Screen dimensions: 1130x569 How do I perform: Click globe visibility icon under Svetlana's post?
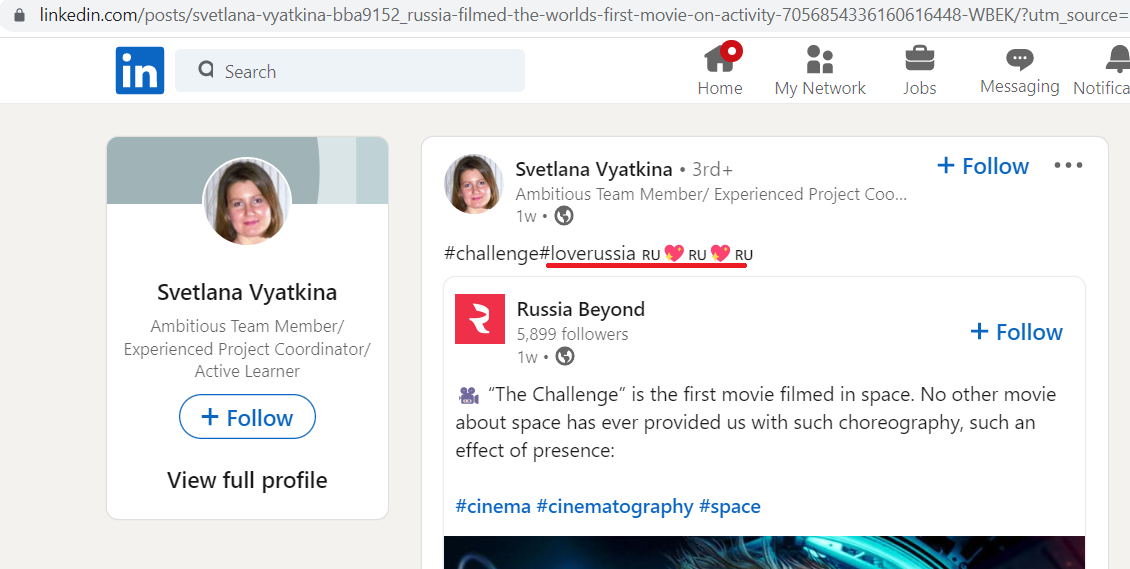(564, 215)
